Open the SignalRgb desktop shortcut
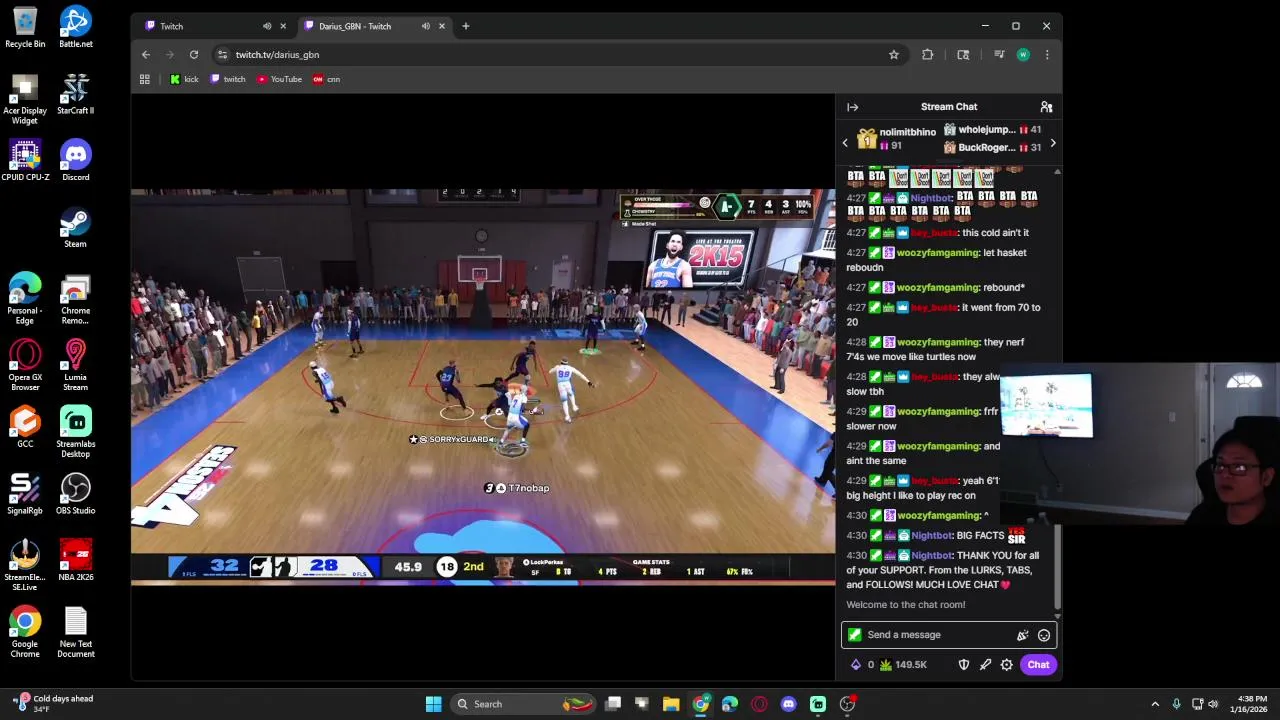This screenshot has width=1280, height=720. [25, 494]
